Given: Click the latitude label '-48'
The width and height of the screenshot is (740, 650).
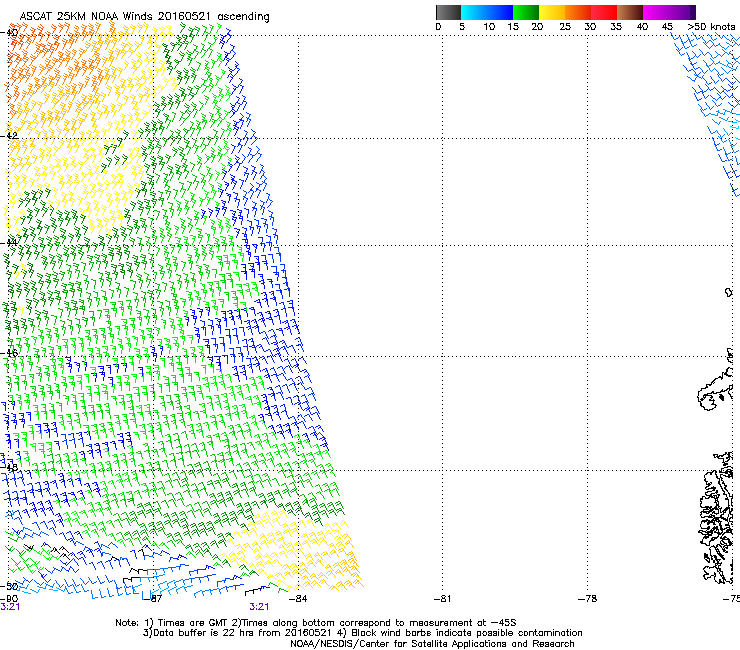Looking at the screenshot, I should 9,467.
